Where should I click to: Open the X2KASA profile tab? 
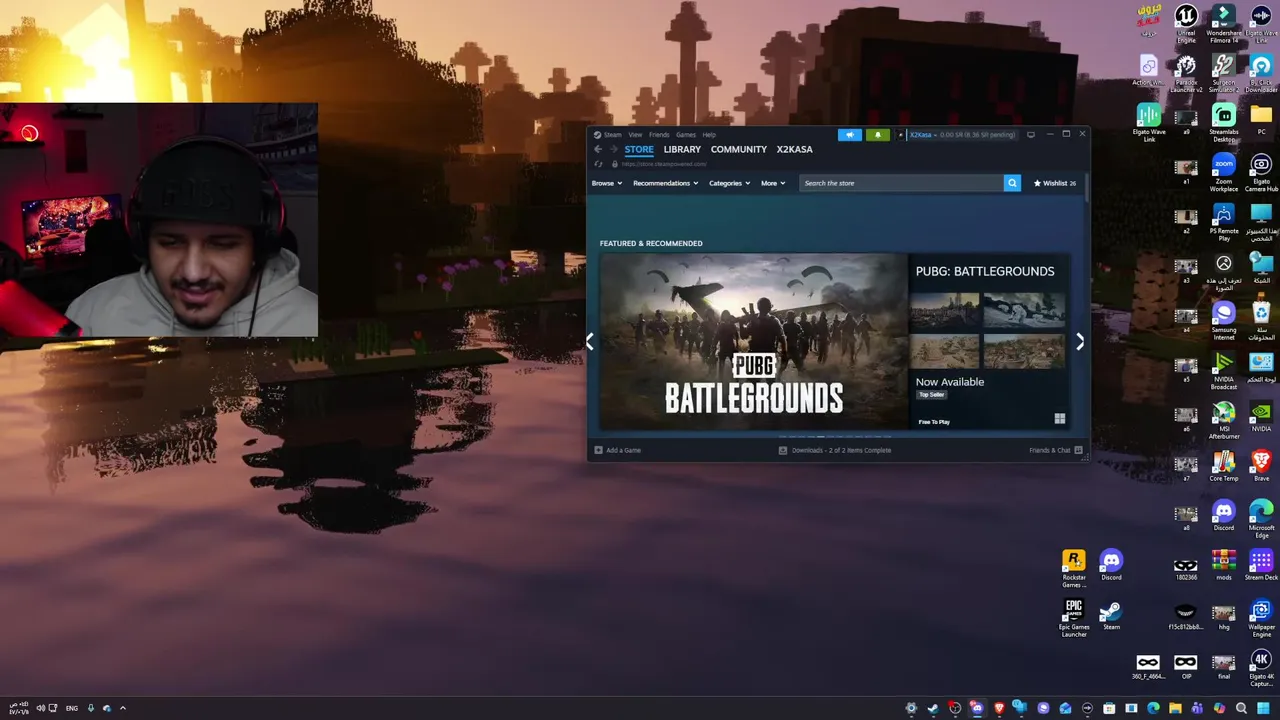[795, 149]
